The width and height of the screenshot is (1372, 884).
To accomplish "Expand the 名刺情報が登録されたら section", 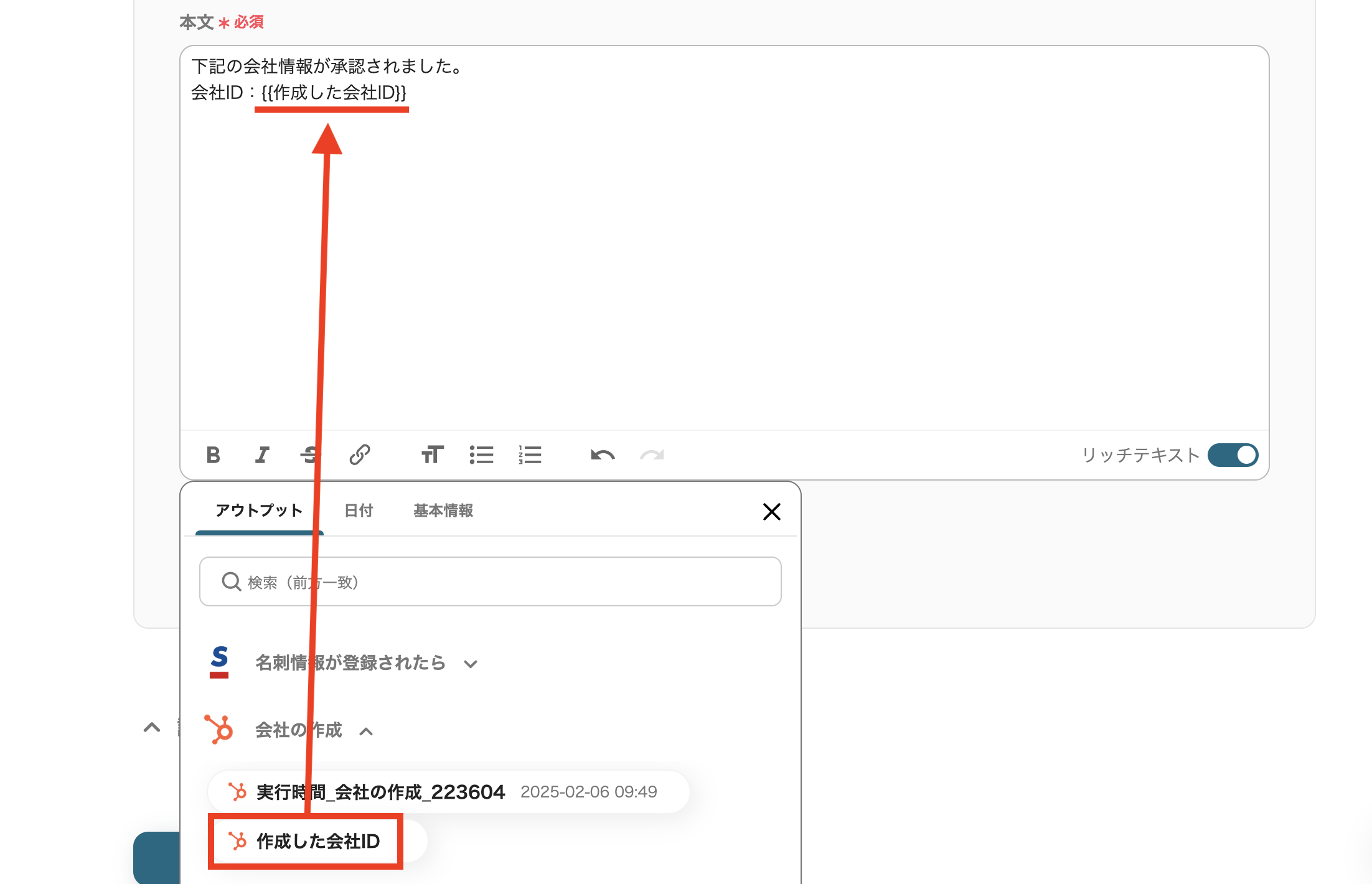I will click(471, 664).
